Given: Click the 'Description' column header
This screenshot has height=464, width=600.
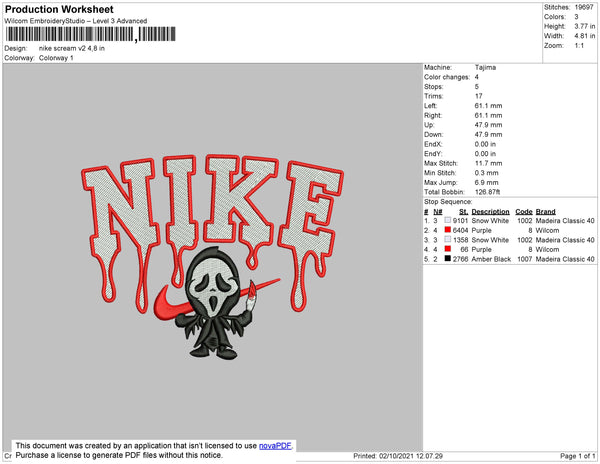Looking at the screenshot, I should (490, 212).
